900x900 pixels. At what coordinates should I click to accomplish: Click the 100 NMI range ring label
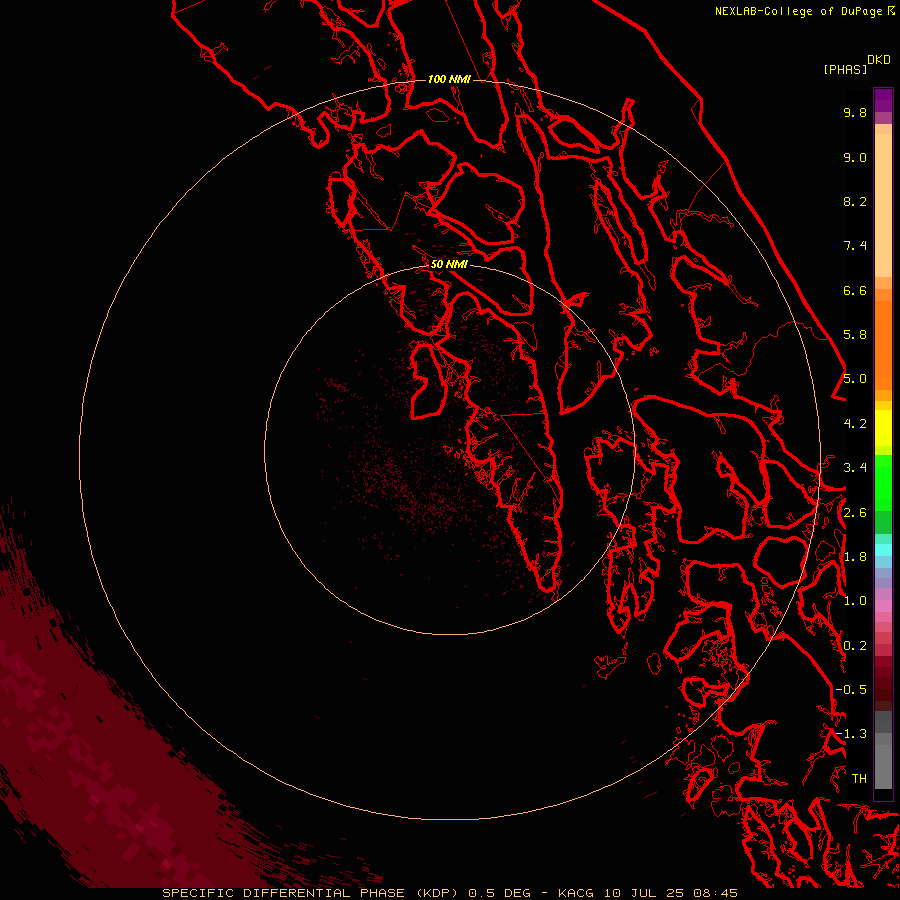(449, 79)
